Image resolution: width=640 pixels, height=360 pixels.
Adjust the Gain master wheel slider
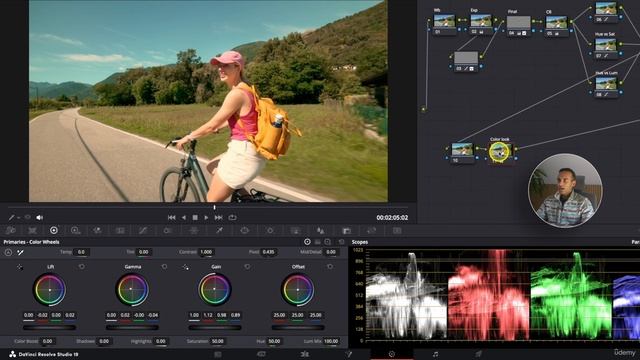pos(215,327)
